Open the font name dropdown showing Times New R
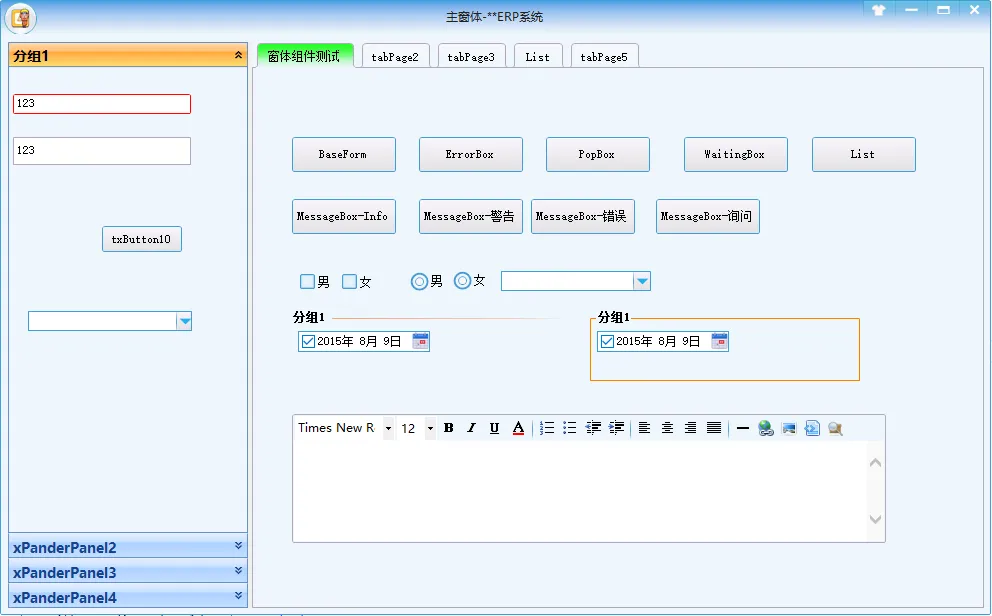992x616 pixels. click(388, 428)
